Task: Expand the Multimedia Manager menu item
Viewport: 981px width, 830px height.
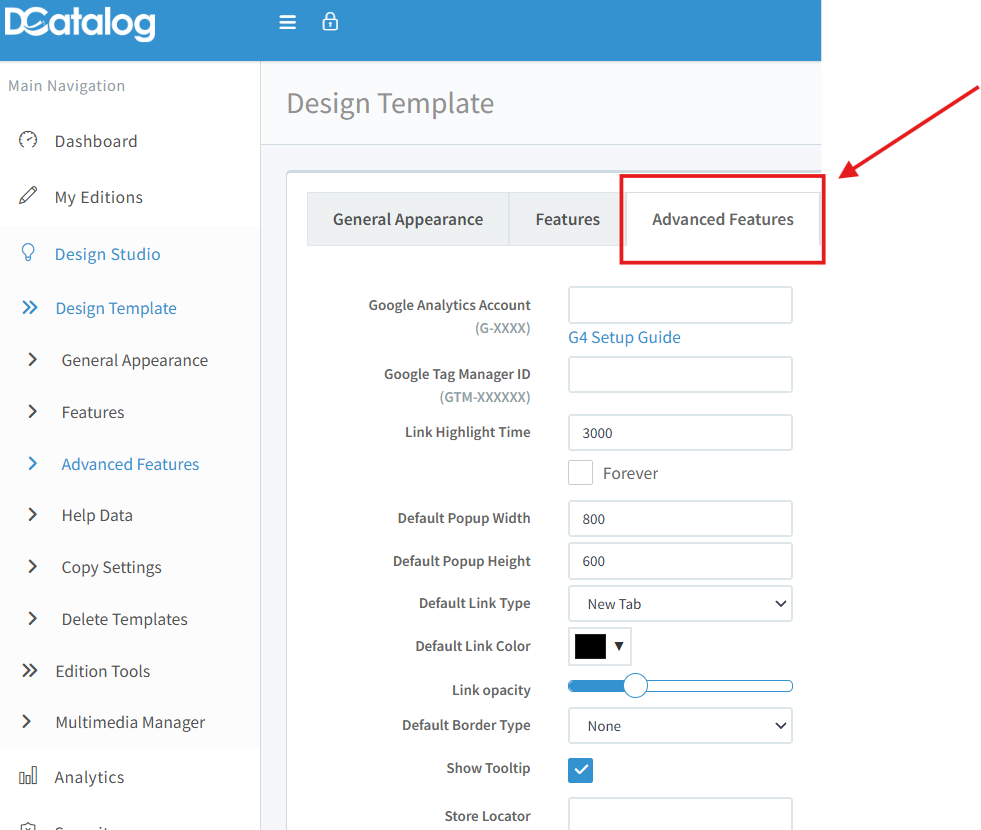Action: (130, 722)
